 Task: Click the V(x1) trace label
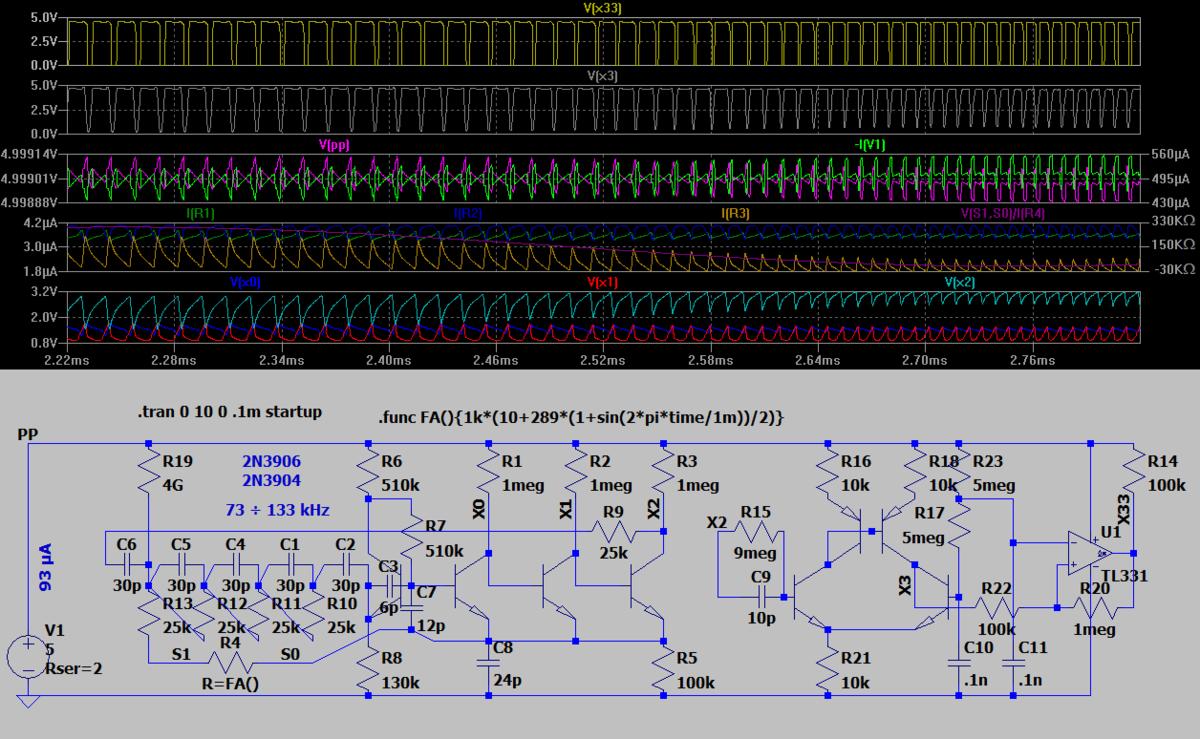(603, 282)
